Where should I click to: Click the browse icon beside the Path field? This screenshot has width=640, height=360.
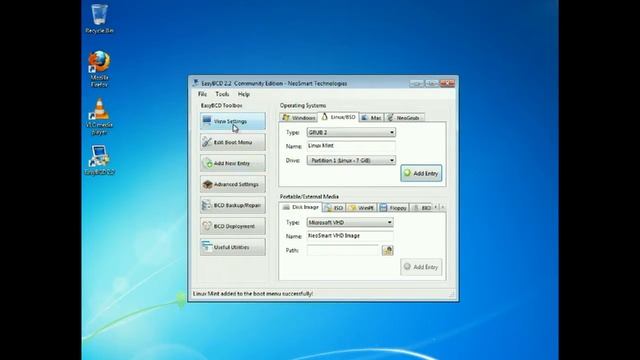[x=387, y=250]
